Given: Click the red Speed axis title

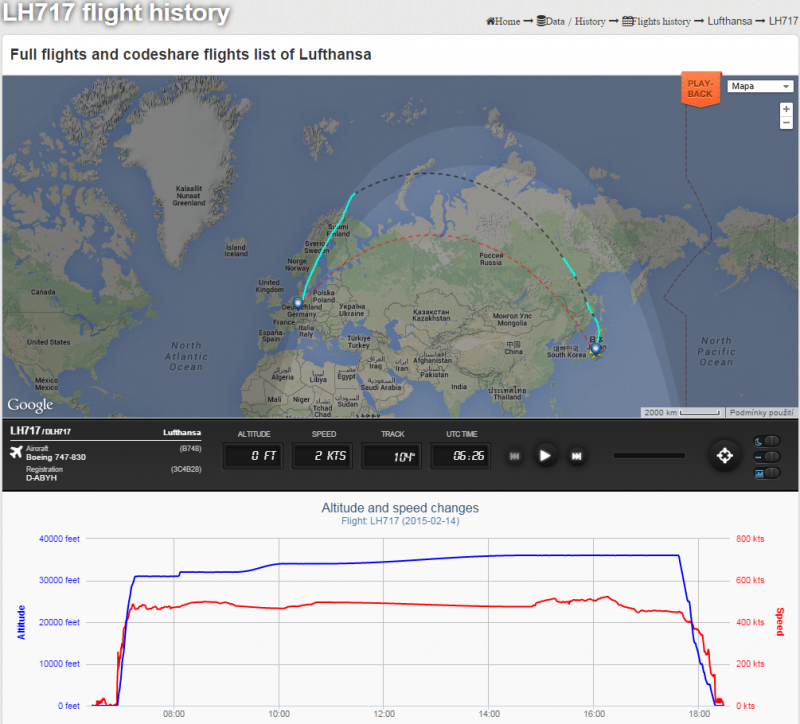Looking at the screenshot, I should [x=780, y=621].
